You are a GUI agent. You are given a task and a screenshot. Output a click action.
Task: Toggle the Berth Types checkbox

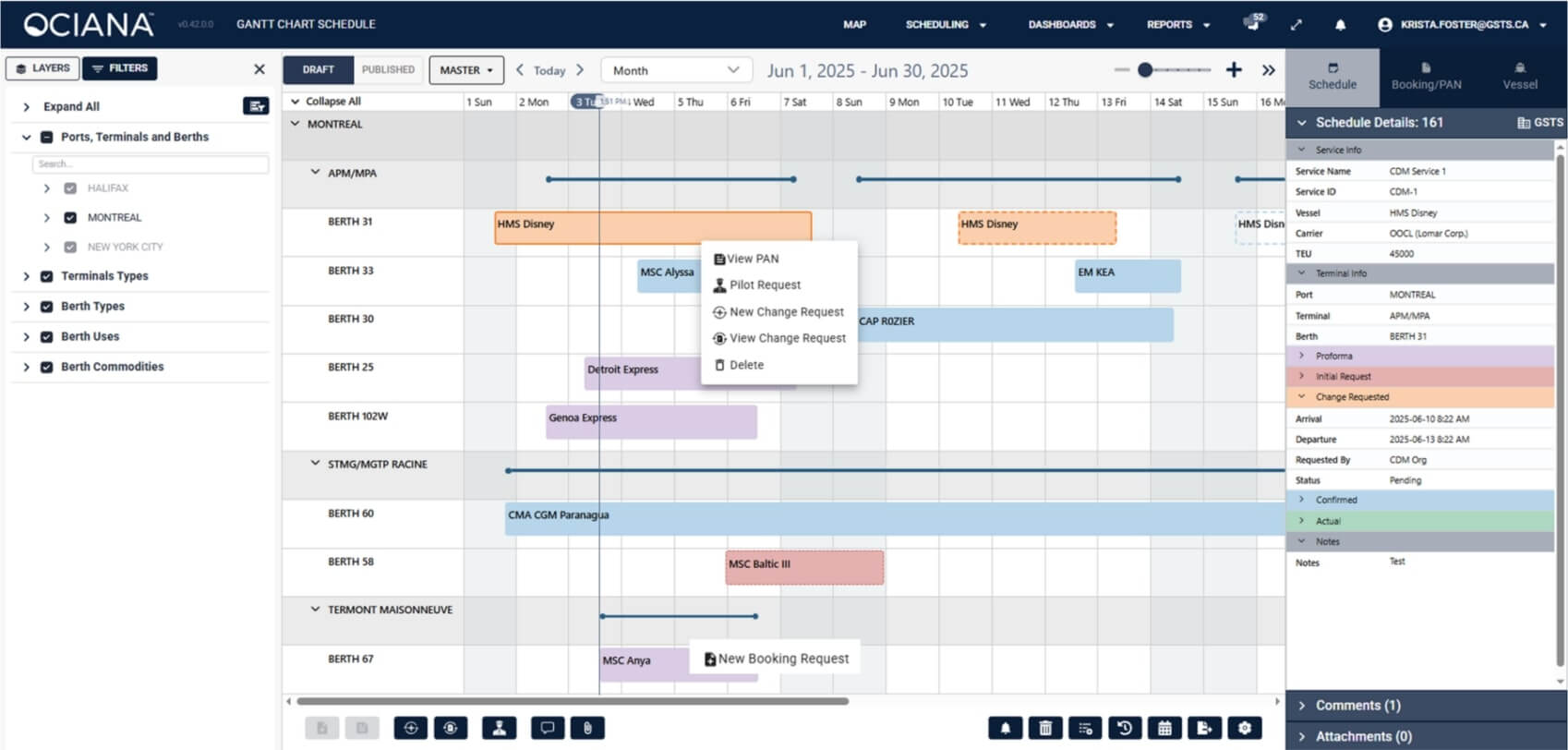coord(46,307)
